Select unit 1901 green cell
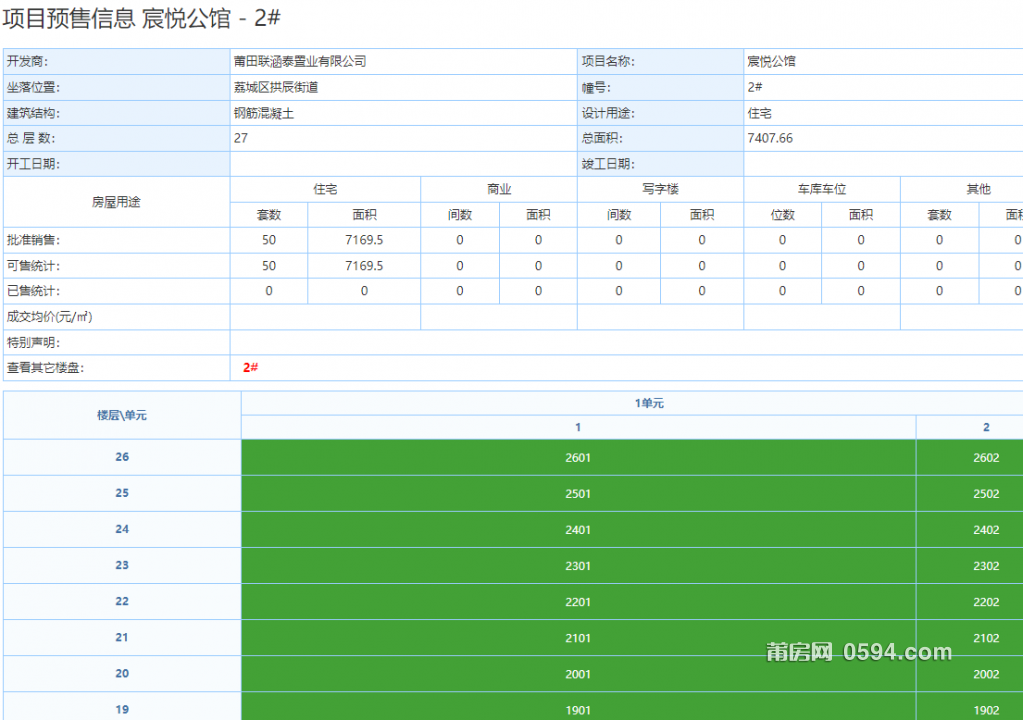 pos(578,707)
